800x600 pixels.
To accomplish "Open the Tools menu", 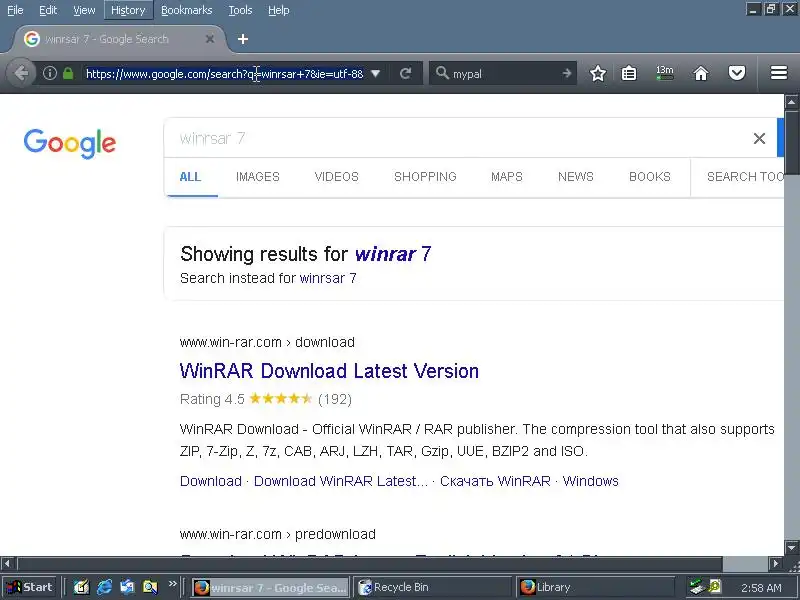I will 240,10.
